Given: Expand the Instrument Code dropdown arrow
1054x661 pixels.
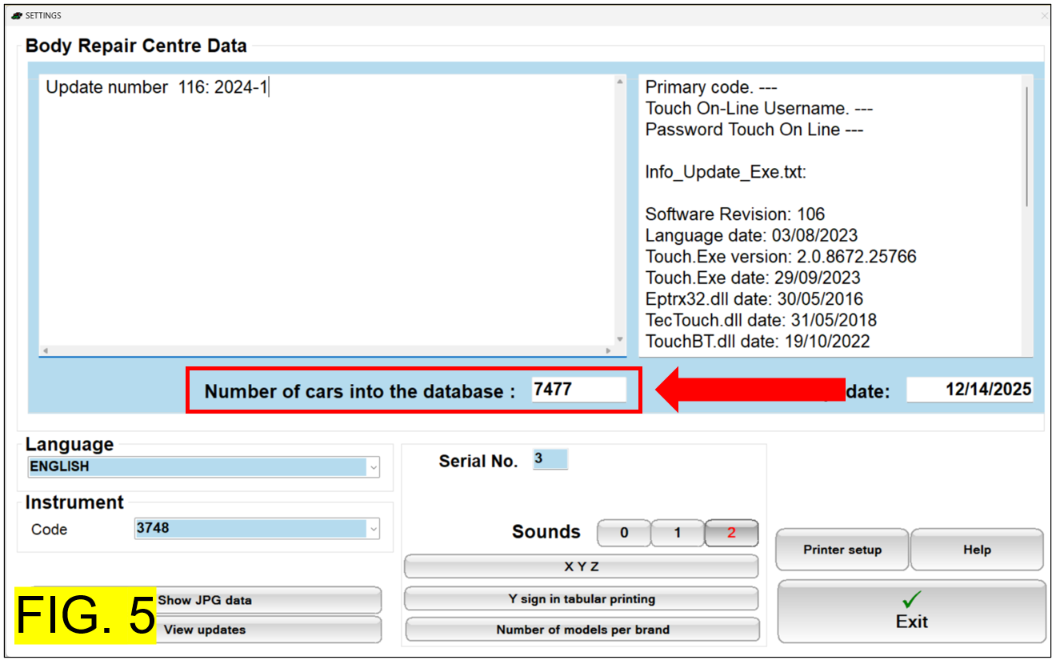Looking at the screenshot, I should click(373, 529).
